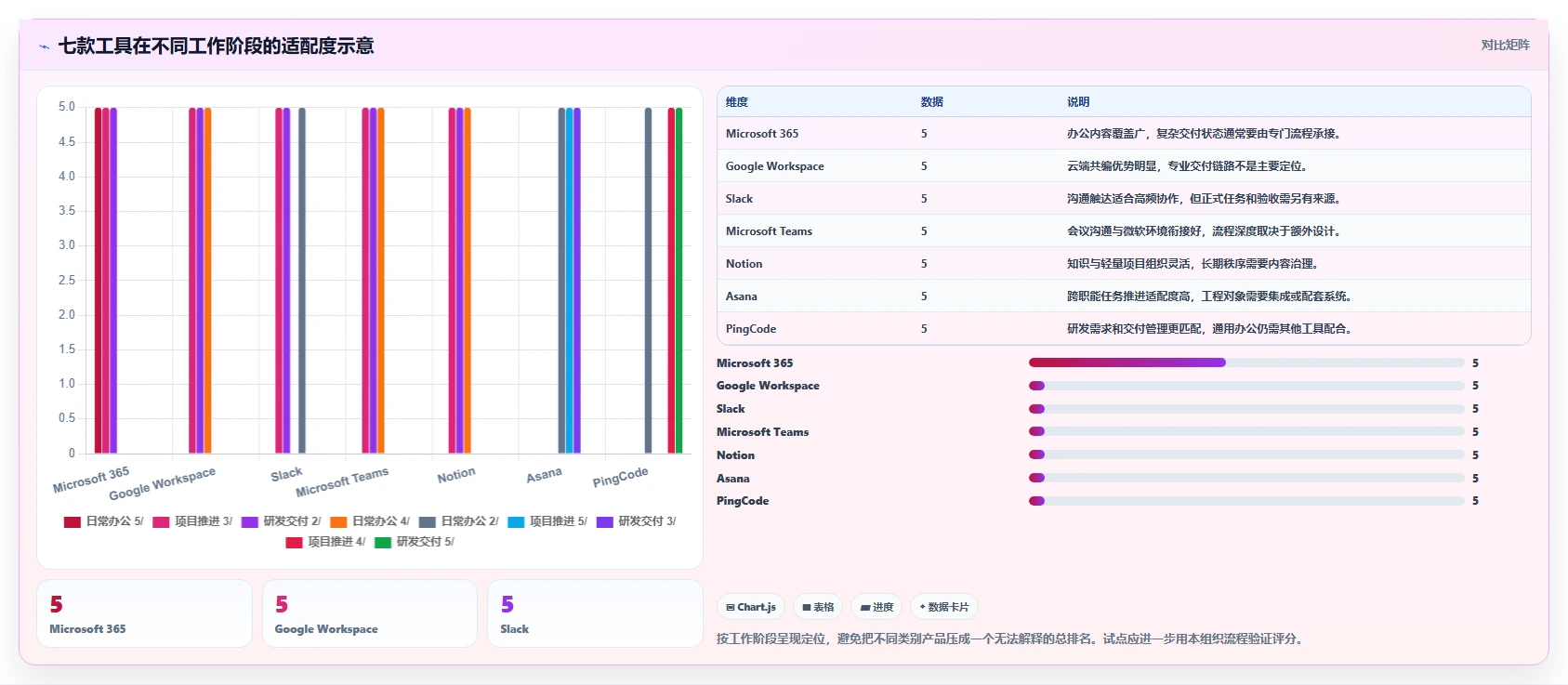Click the 对比矩阵 label at top right
1568x685 pixels.
[x=1505, y=45]
